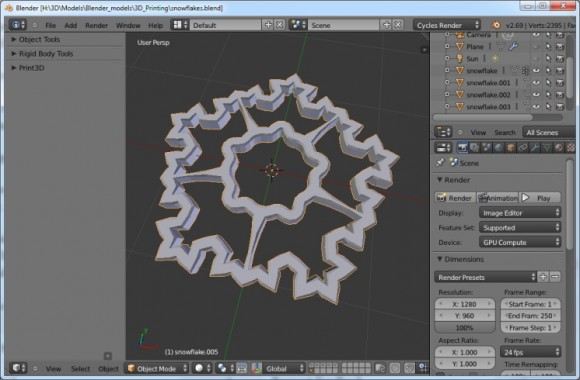Open the Modifiers wrench tab icon
Screen dimensions: 580x380
(x=535, y=148)
